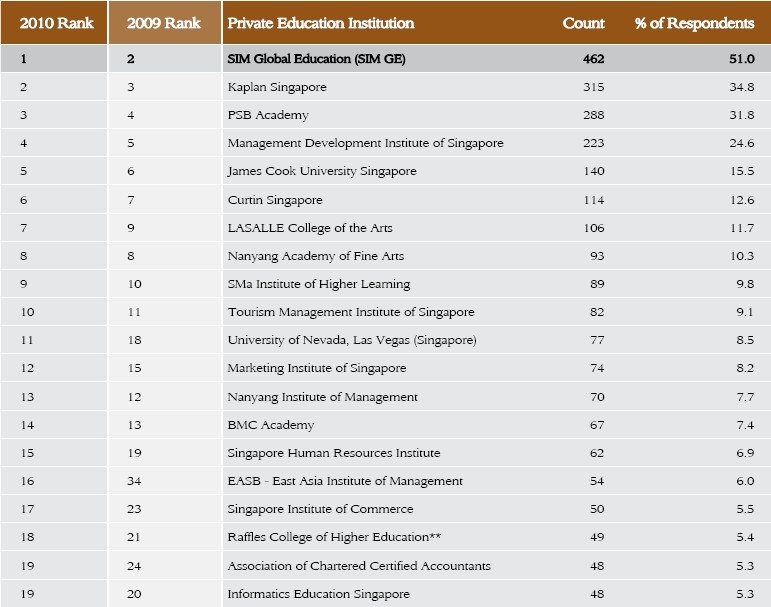Click the 'Private Education Institution' header
The width and height of the screenshot is (771, 607).
coord(321,23)
